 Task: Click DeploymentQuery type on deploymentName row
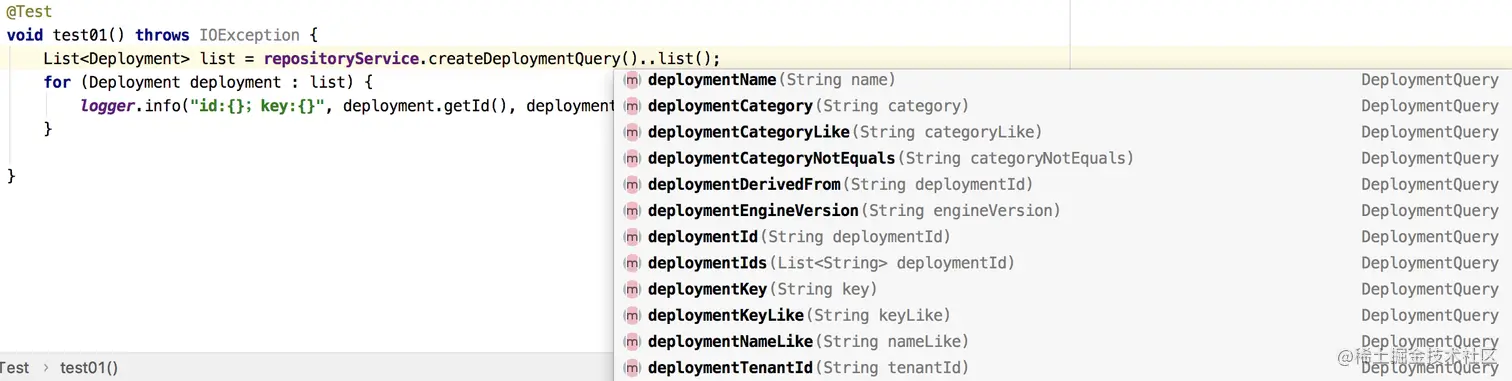(1430, 80)
